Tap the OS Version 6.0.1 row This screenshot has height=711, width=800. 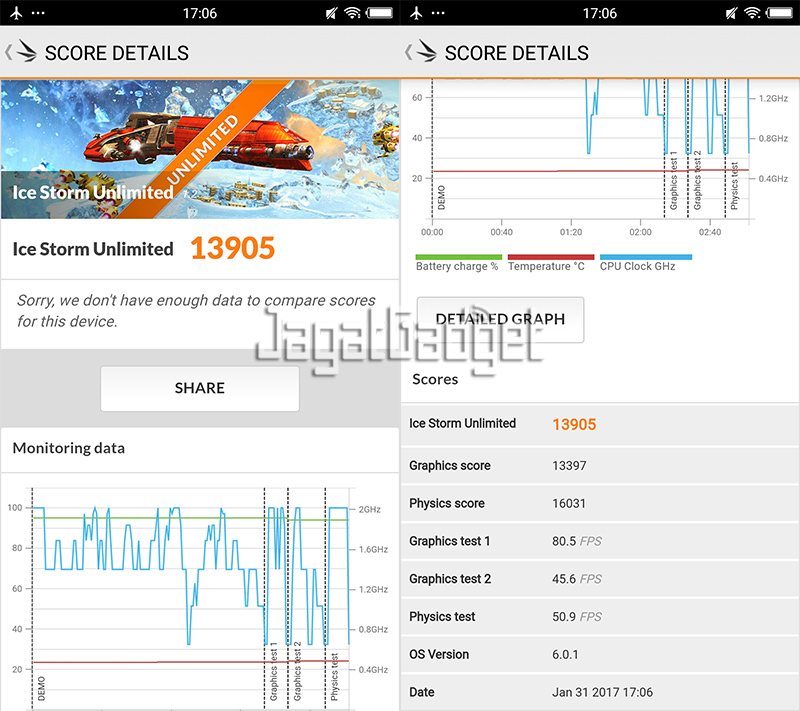[600, 655]
